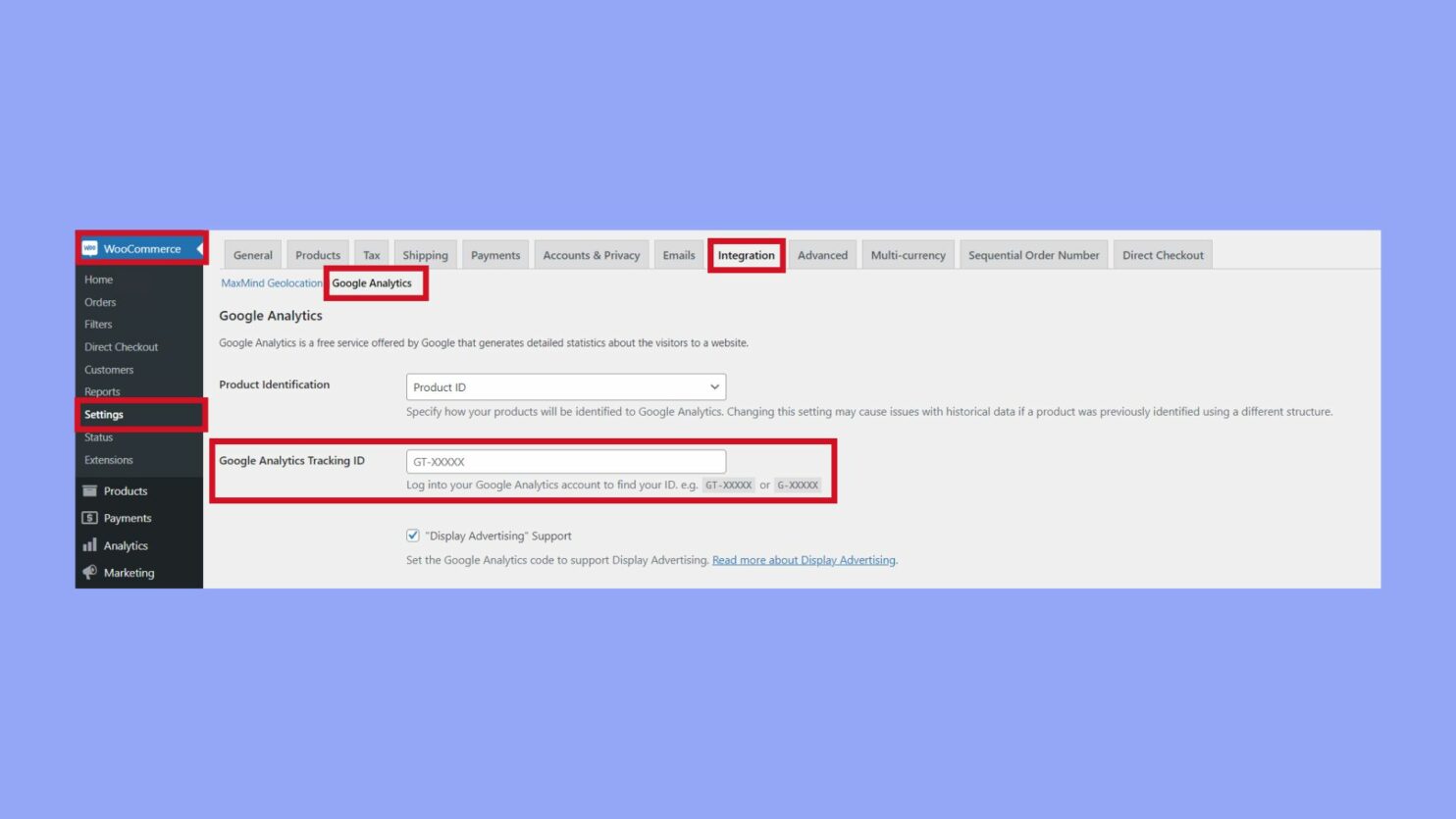Click the Google Analytics Tracking ID field
Viewport: 1456px width, 819px height.
[x=566, y=460]
